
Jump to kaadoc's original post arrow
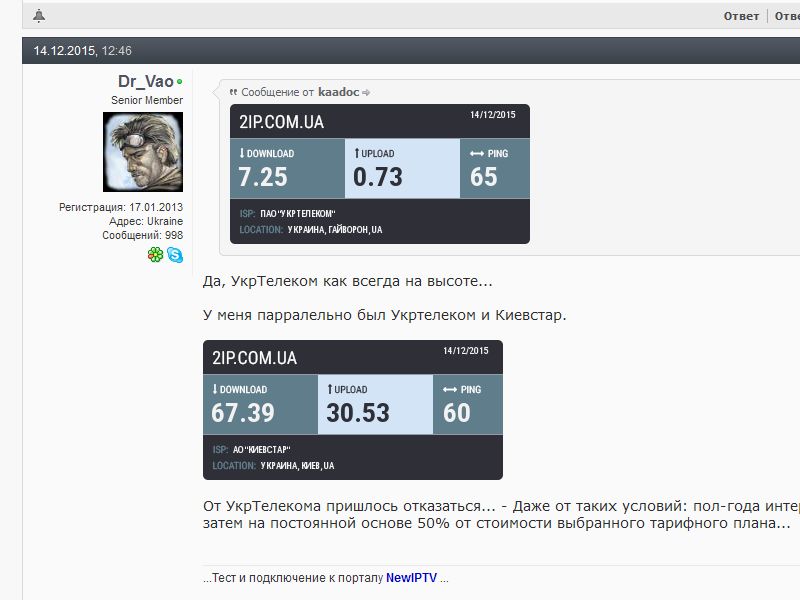pos(366,92)
